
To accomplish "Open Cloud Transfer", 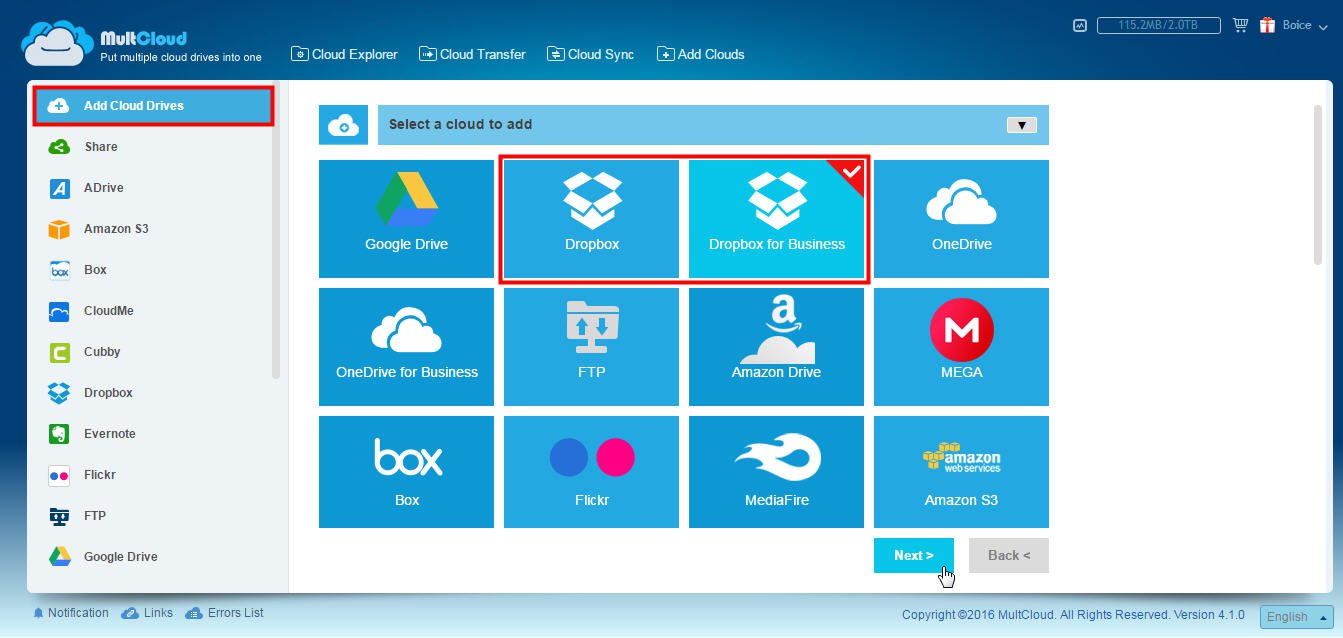I will tap(472, 54).
